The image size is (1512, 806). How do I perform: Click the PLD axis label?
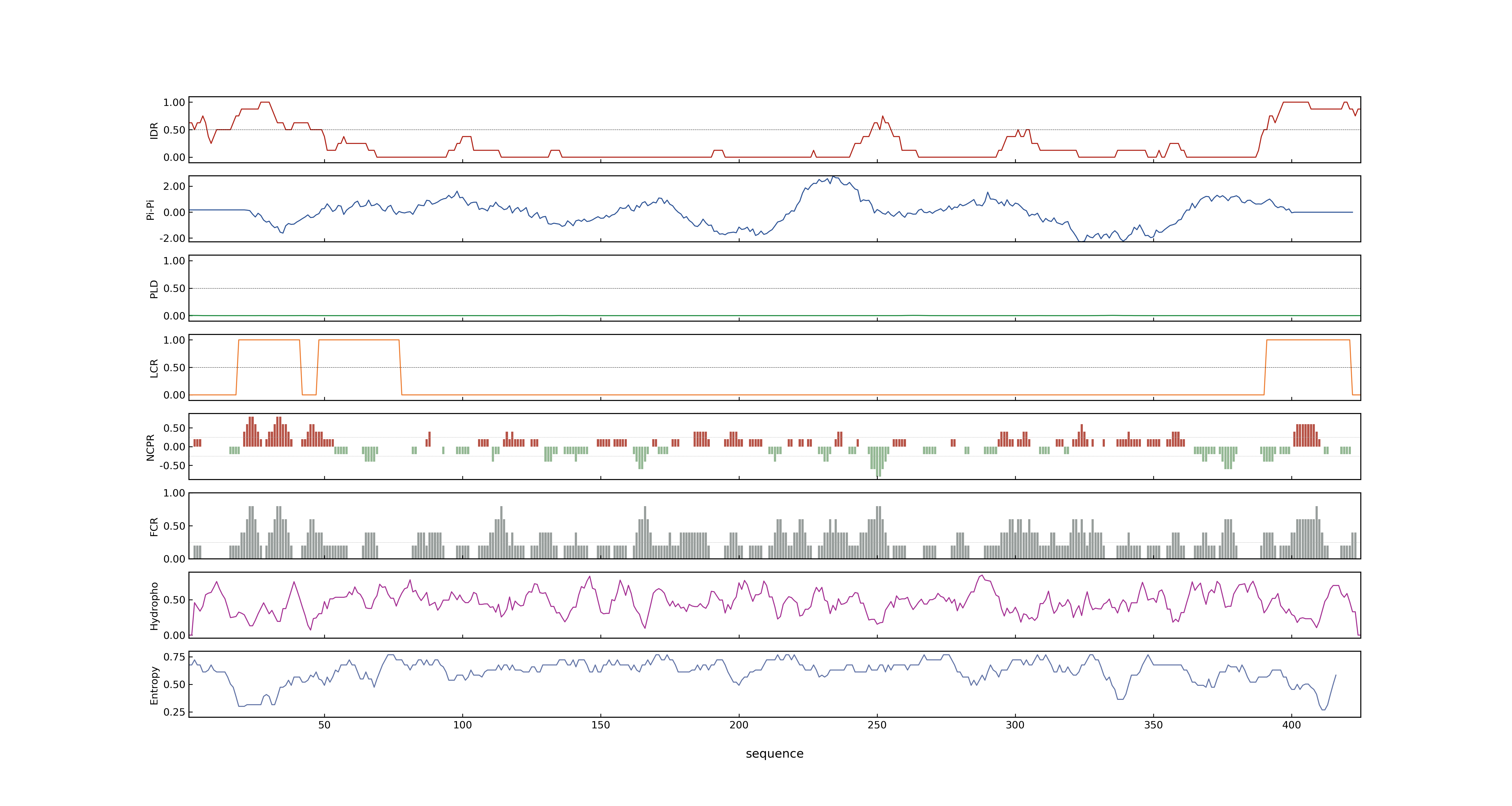pos(154,288)
